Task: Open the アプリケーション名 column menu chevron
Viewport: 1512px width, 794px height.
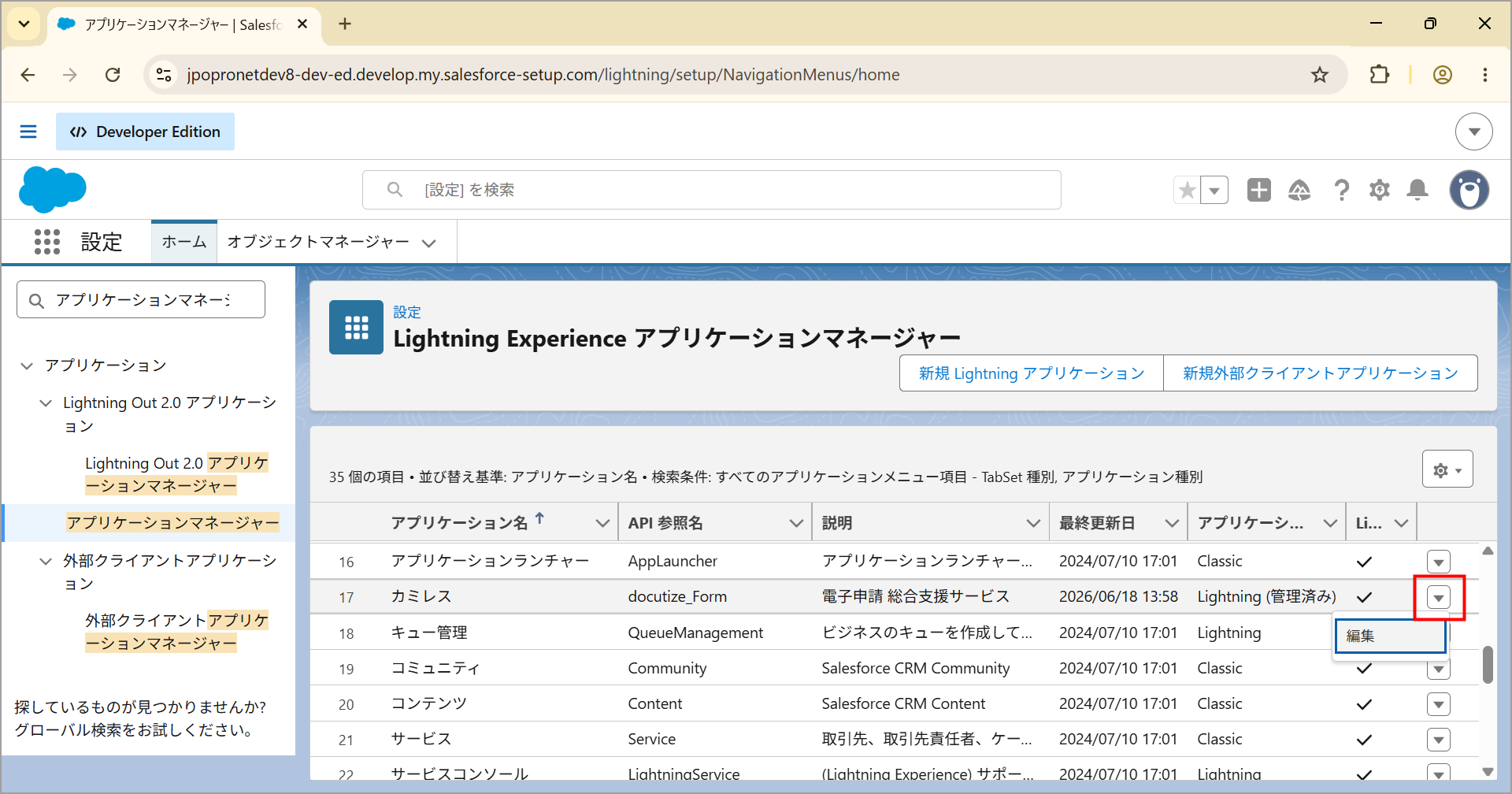Action: click(602, 523)
